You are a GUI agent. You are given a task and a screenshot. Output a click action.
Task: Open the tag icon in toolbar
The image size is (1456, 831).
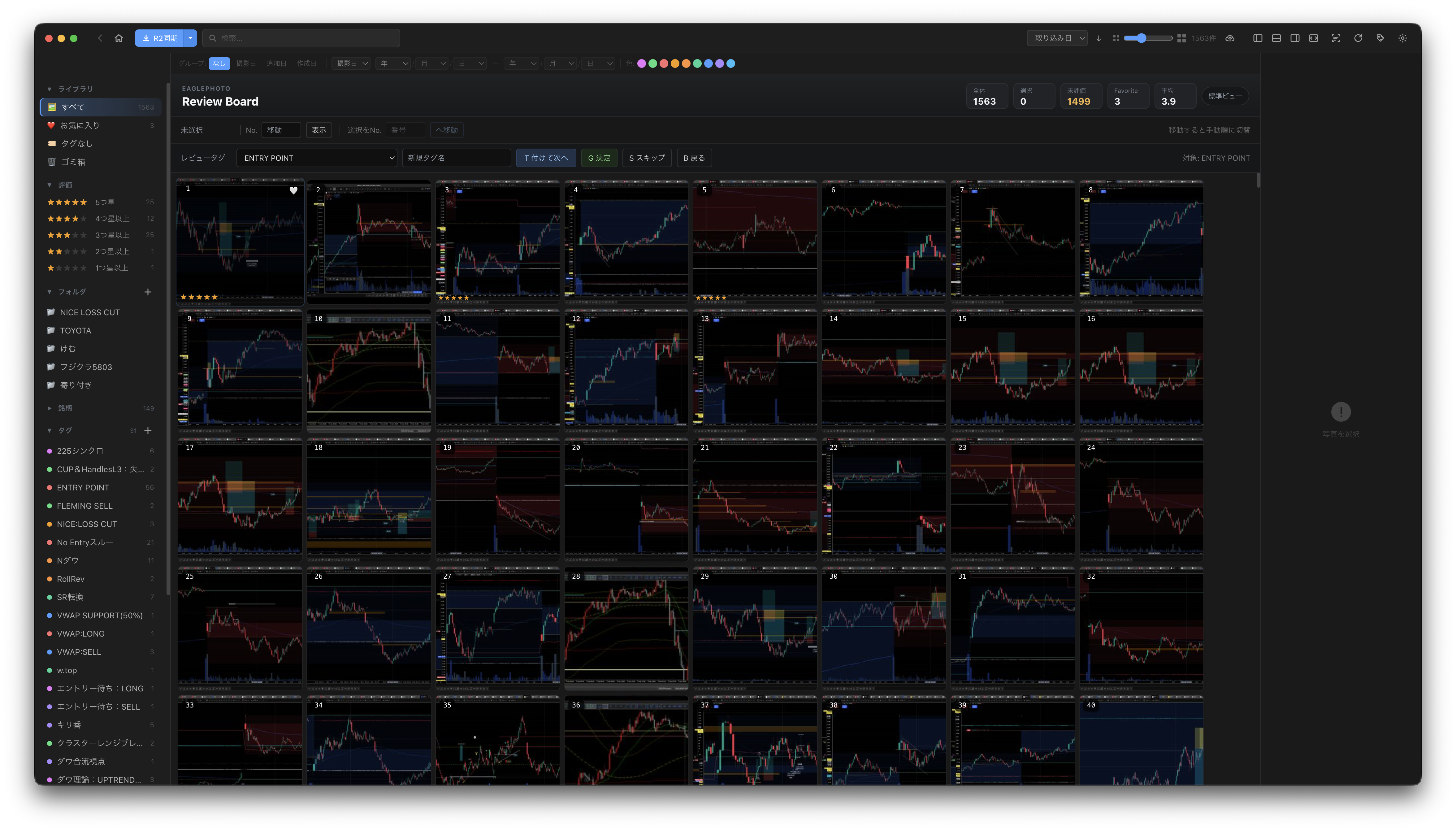(1380, 38)
